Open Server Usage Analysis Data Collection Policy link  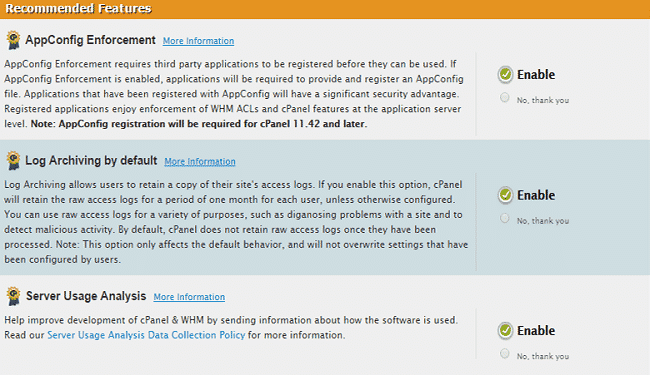pyautogui.click(x=146, y=335)
